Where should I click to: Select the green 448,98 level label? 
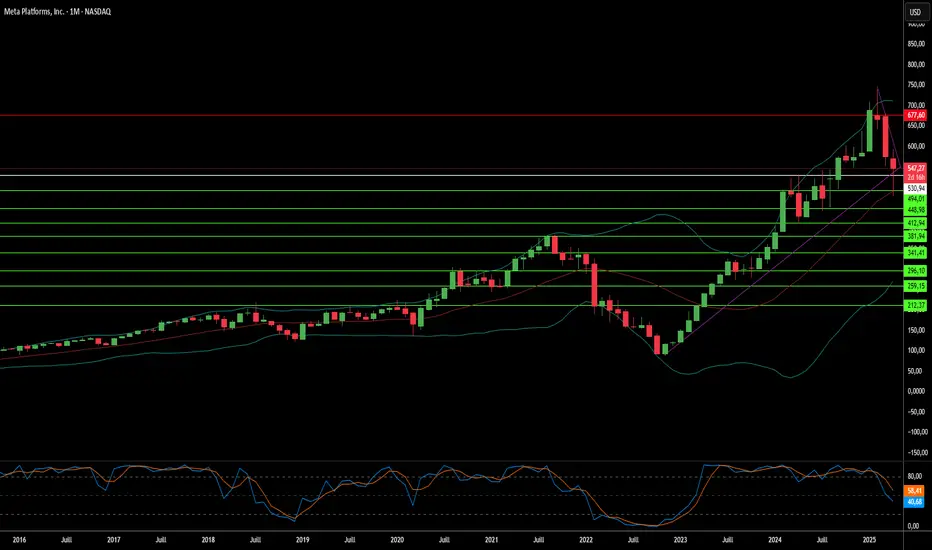coord(915,210)
